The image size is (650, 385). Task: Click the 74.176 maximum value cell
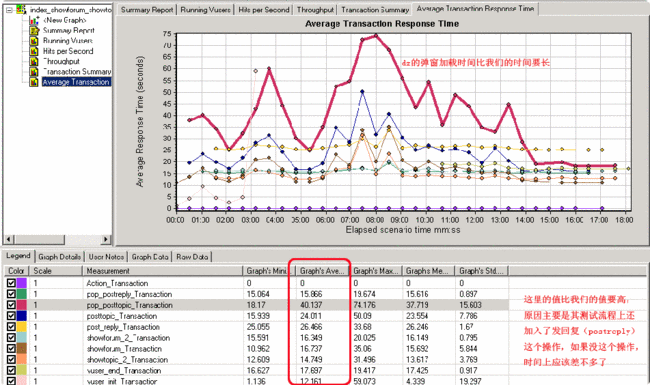point(364,305)
